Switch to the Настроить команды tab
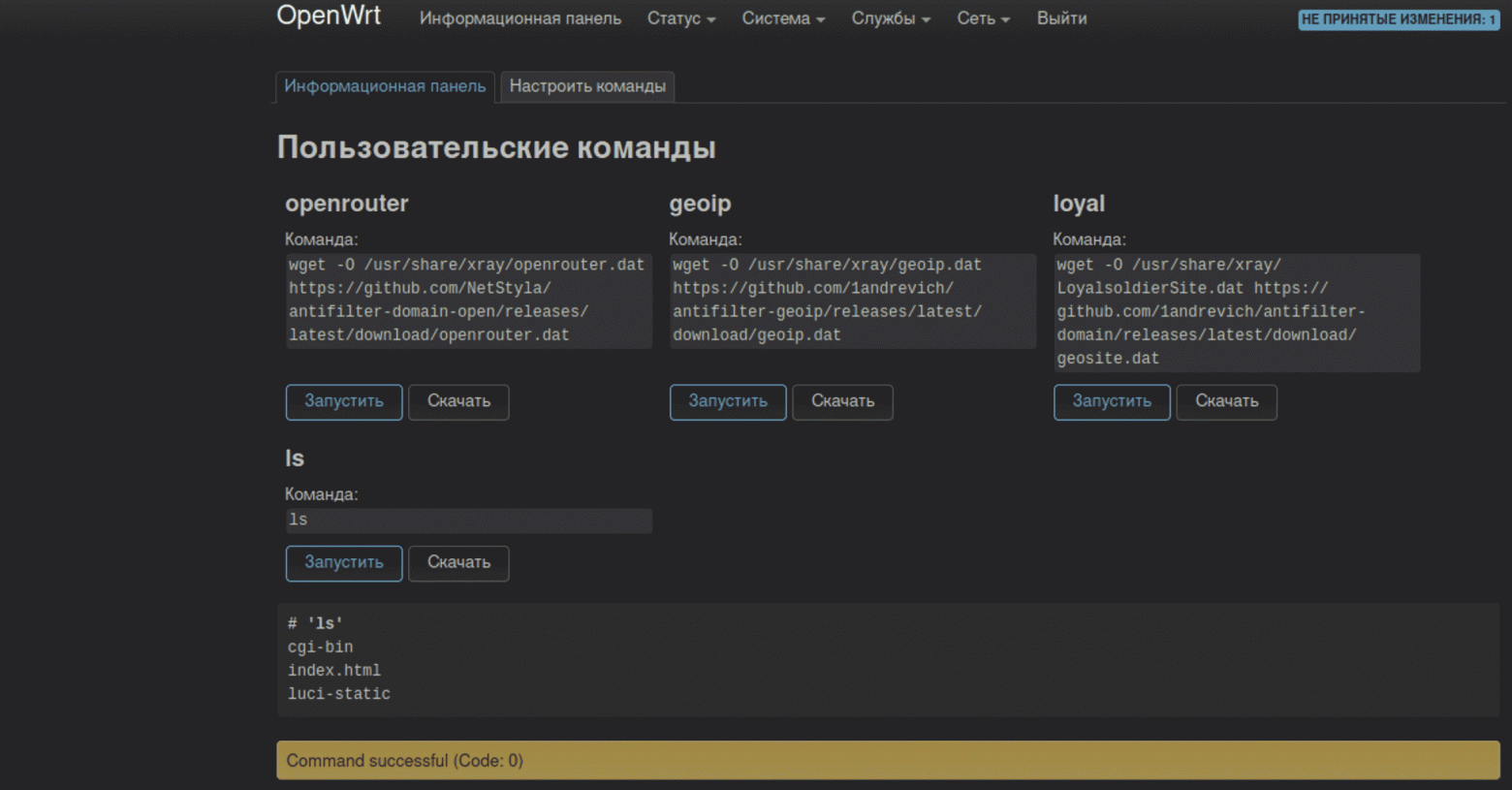Screen dimensions: 1512x790 (x=587, y=86)
